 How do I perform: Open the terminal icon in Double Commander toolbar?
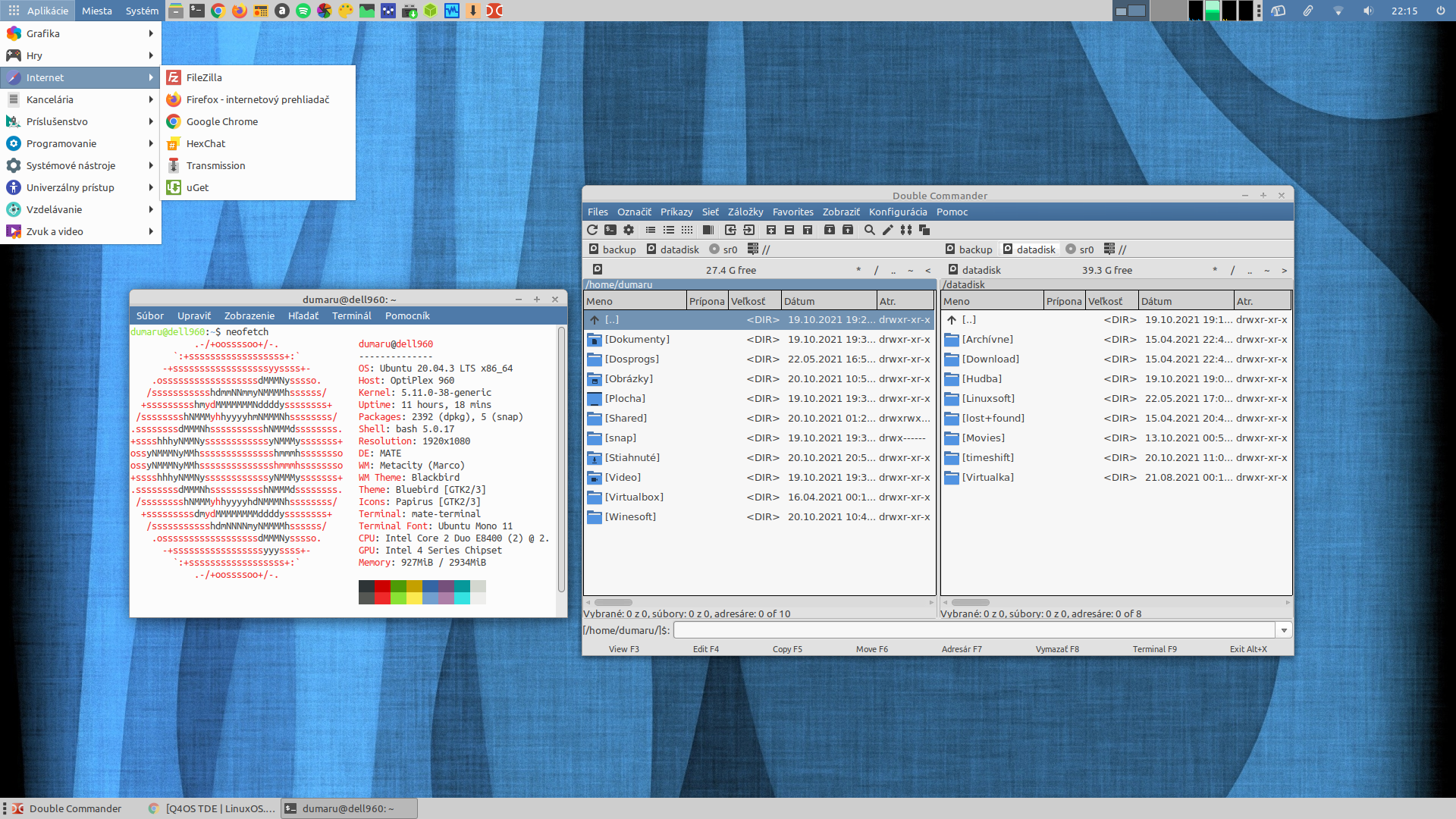(610, 230)
